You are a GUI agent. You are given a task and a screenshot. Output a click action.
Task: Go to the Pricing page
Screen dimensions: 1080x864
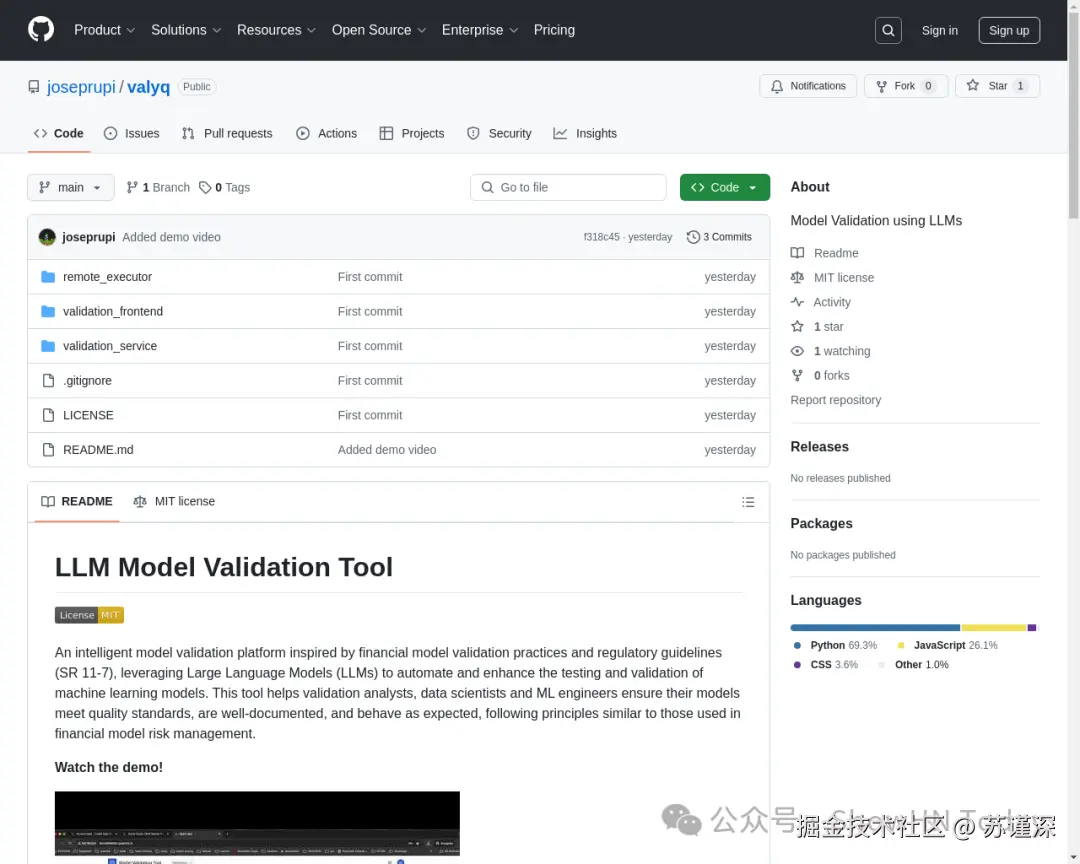tap(554, 30)
